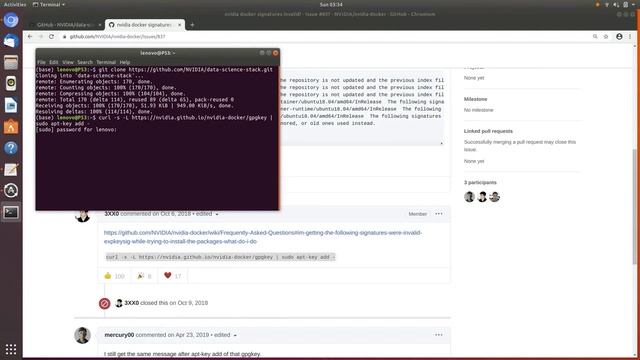The image size is (640, 360).
Task: Click the page's vertical scrollbar
Action: tap(635, 206)
